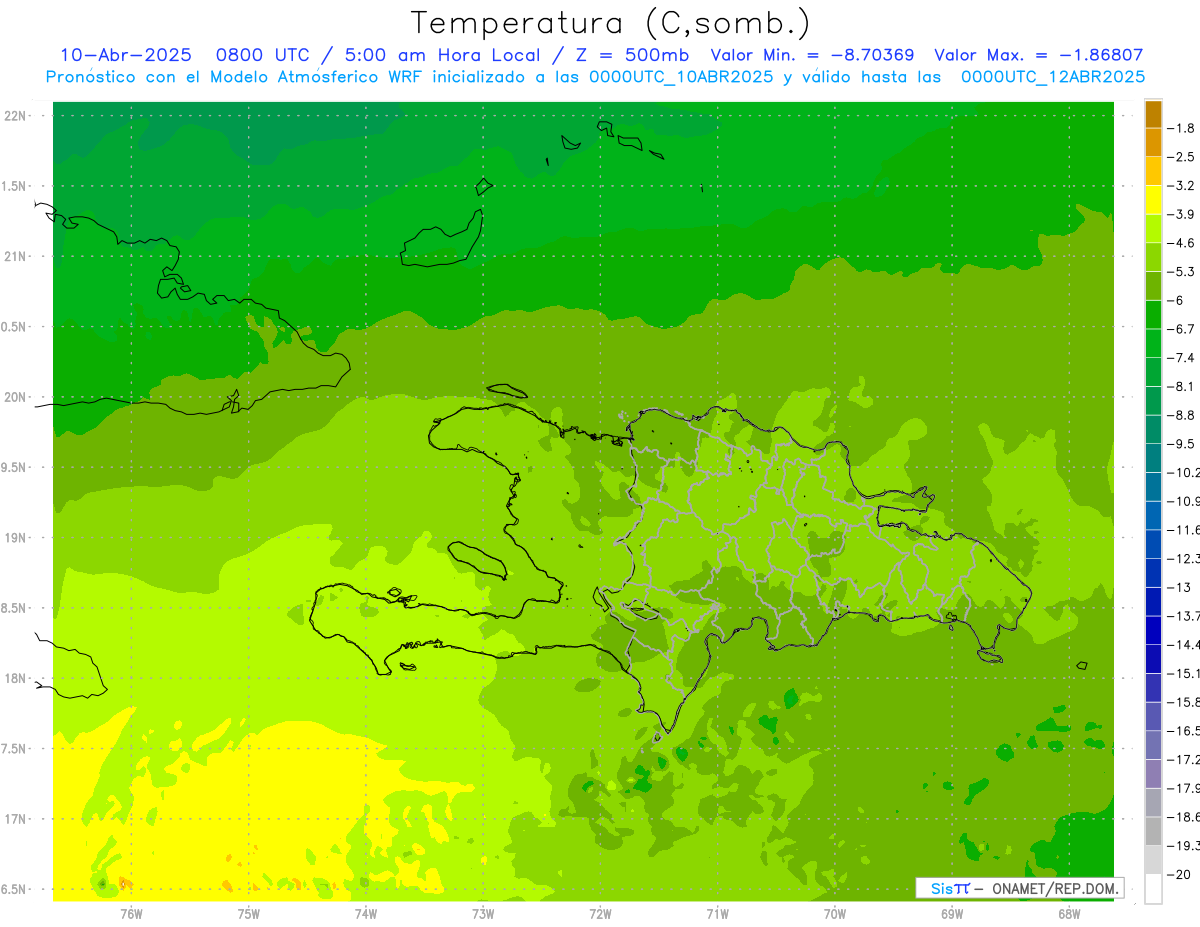Click the '-4.6' colorbar label
The width and height of the screenshot is (1200, 927).
coord(1183,243)
